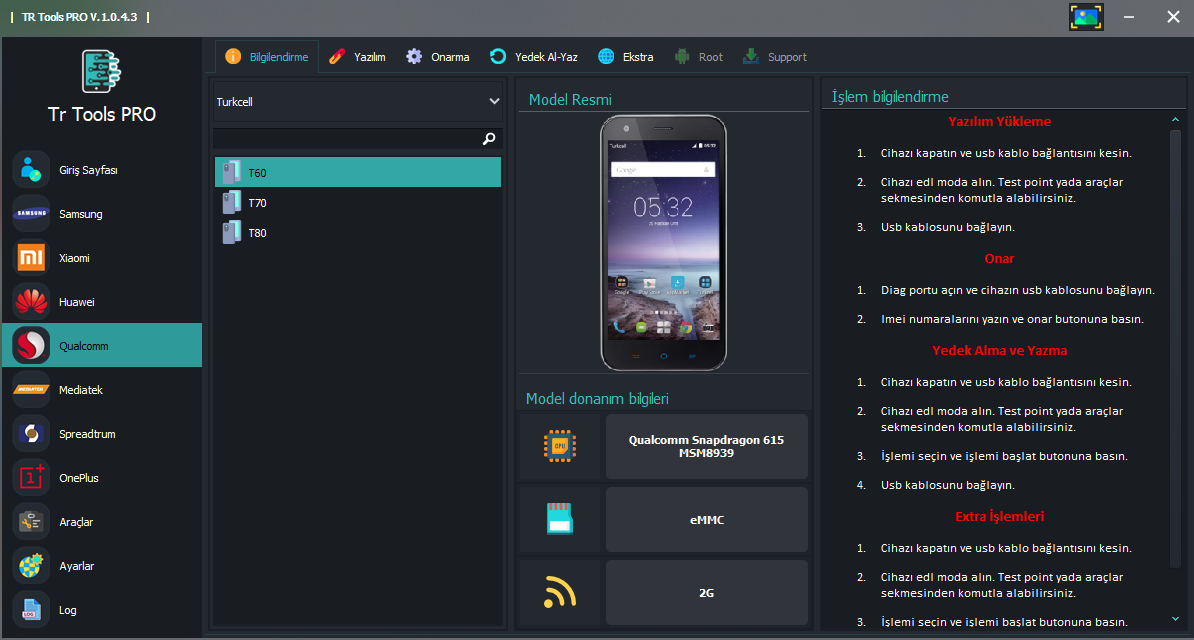Switch to the Yazılım tab

point(357,57)
